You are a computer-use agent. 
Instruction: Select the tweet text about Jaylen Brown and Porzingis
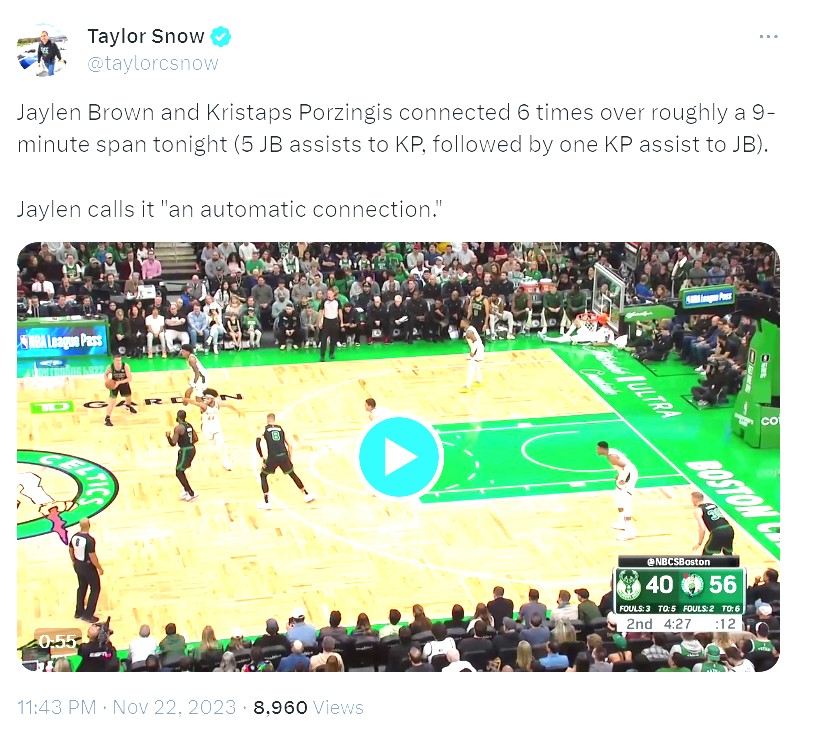tap(396, 128)
